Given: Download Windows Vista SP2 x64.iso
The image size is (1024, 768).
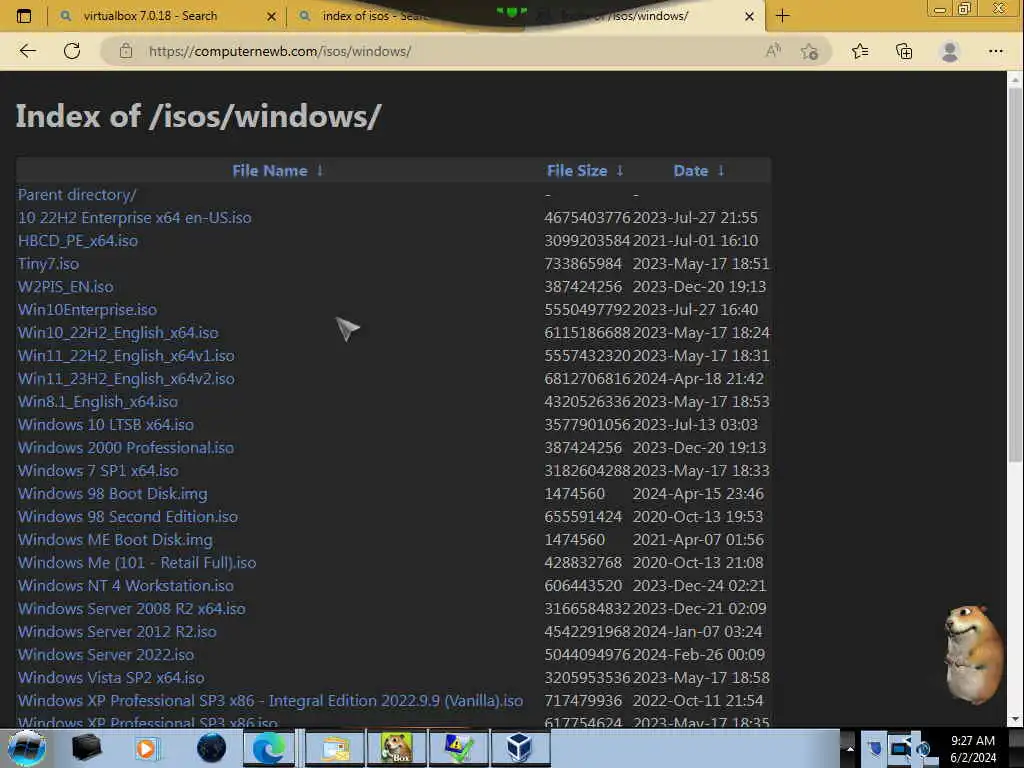Looking at the screenshot, I should point(111,677).
